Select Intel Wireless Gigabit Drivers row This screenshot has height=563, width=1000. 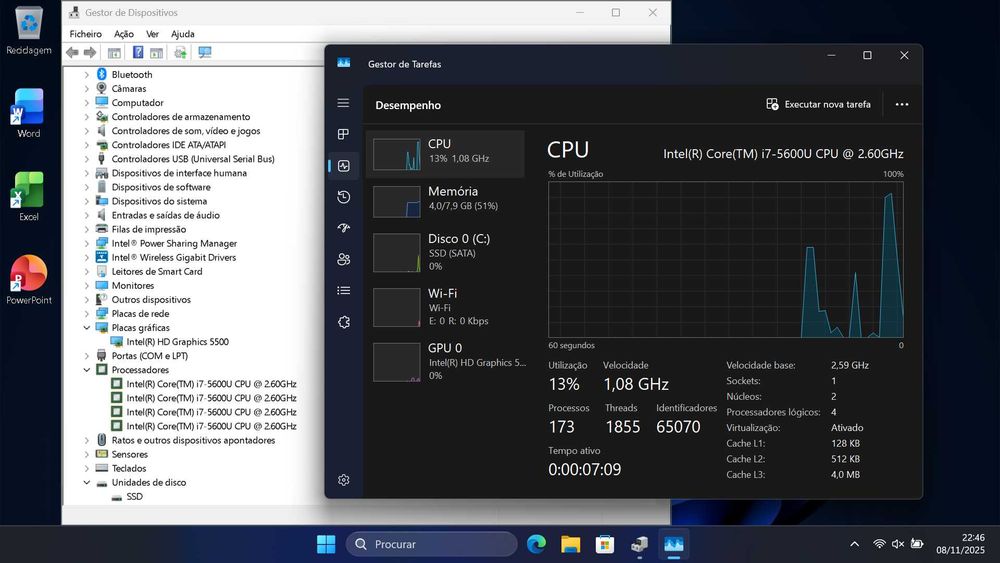[166, 258]
